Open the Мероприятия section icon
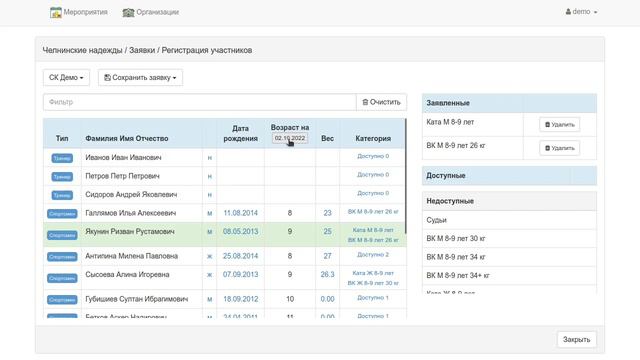Image resolution: width=640 pixels, height=360 pixels. pos(56,12)
